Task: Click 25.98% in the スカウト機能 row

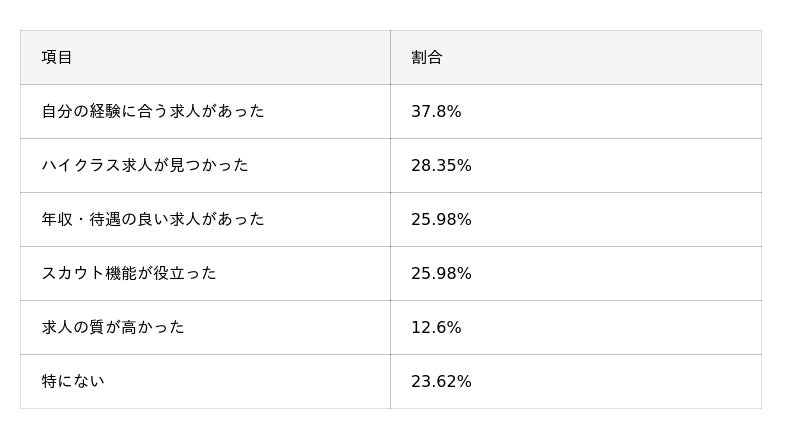Action: point(441,273)
